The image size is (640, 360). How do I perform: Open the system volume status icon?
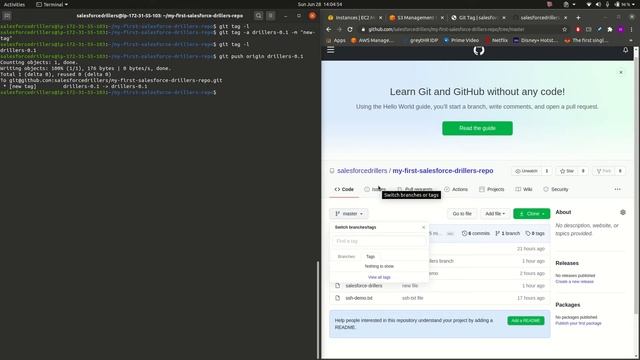point(598,4)
